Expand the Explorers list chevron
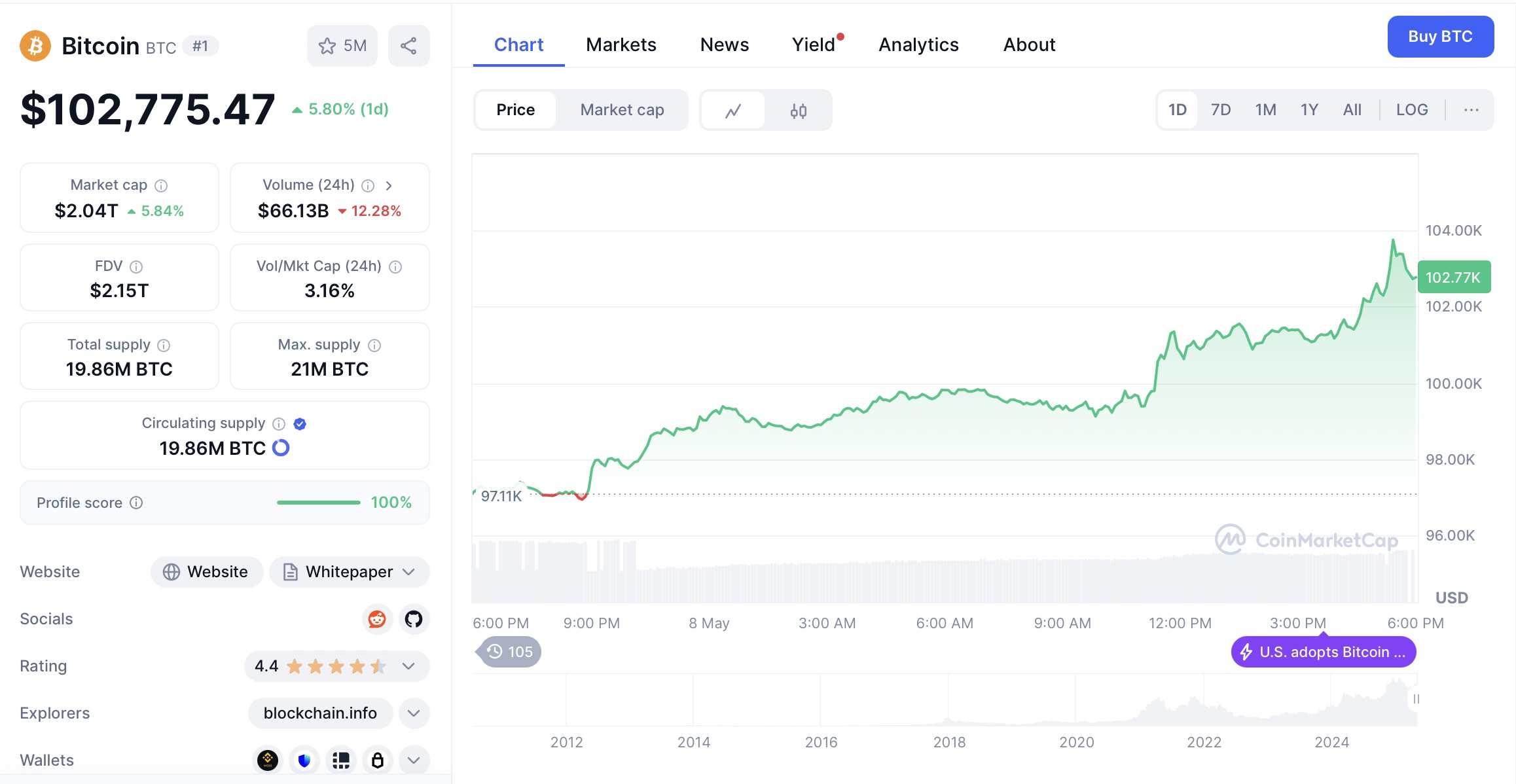 click(414, 713)
